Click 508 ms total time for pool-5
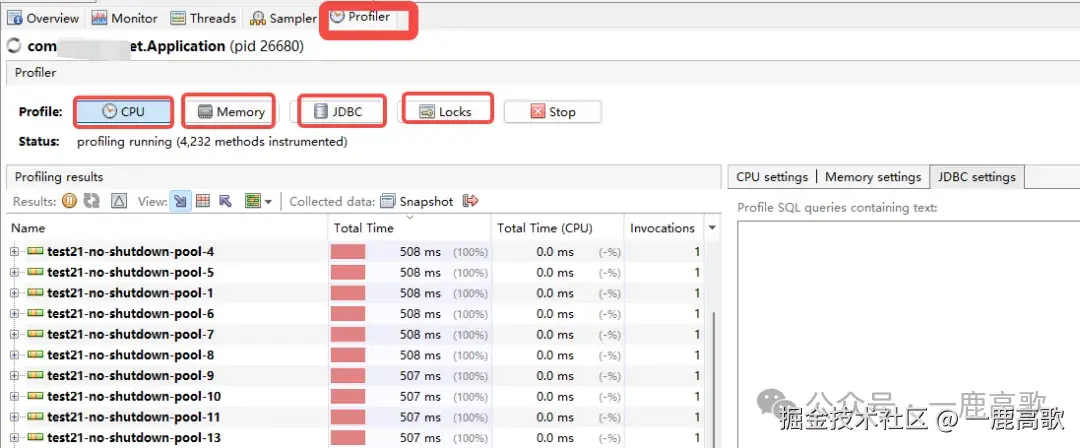 (420, 272)
